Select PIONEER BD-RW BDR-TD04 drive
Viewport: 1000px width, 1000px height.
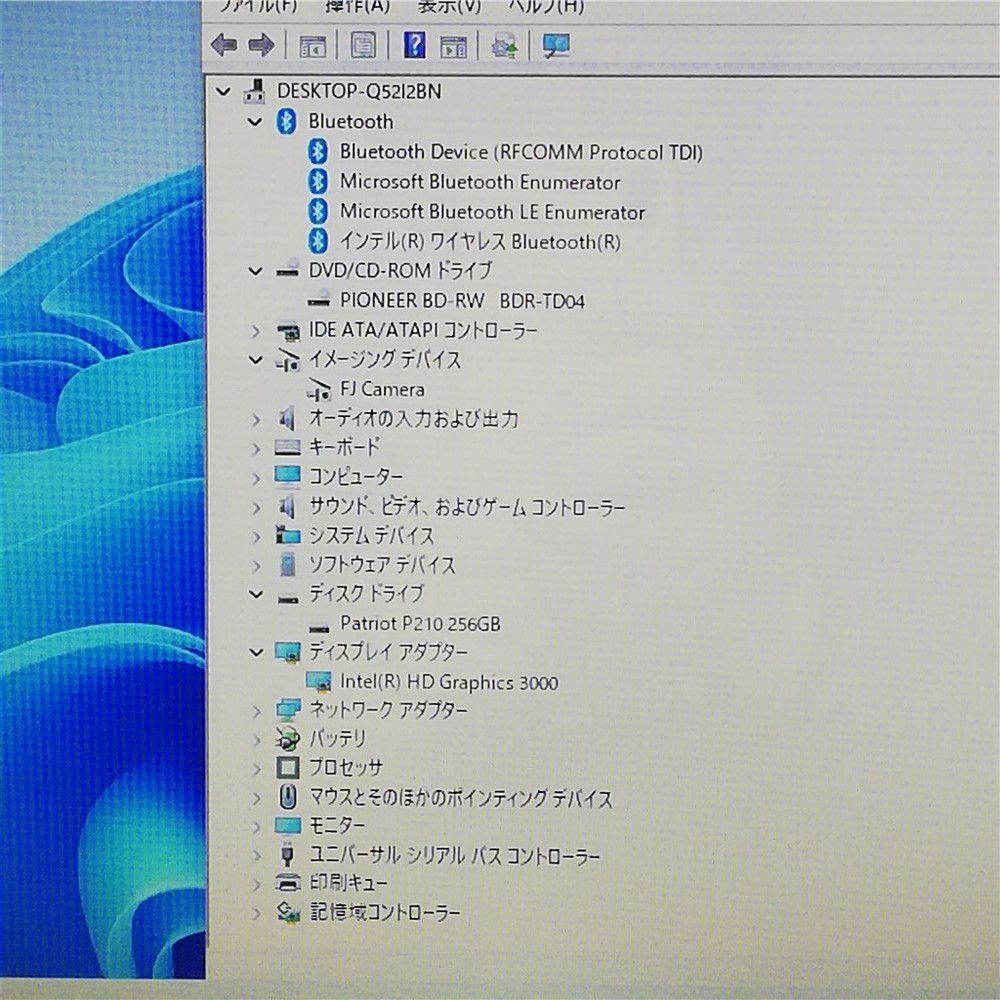point(462,300)
